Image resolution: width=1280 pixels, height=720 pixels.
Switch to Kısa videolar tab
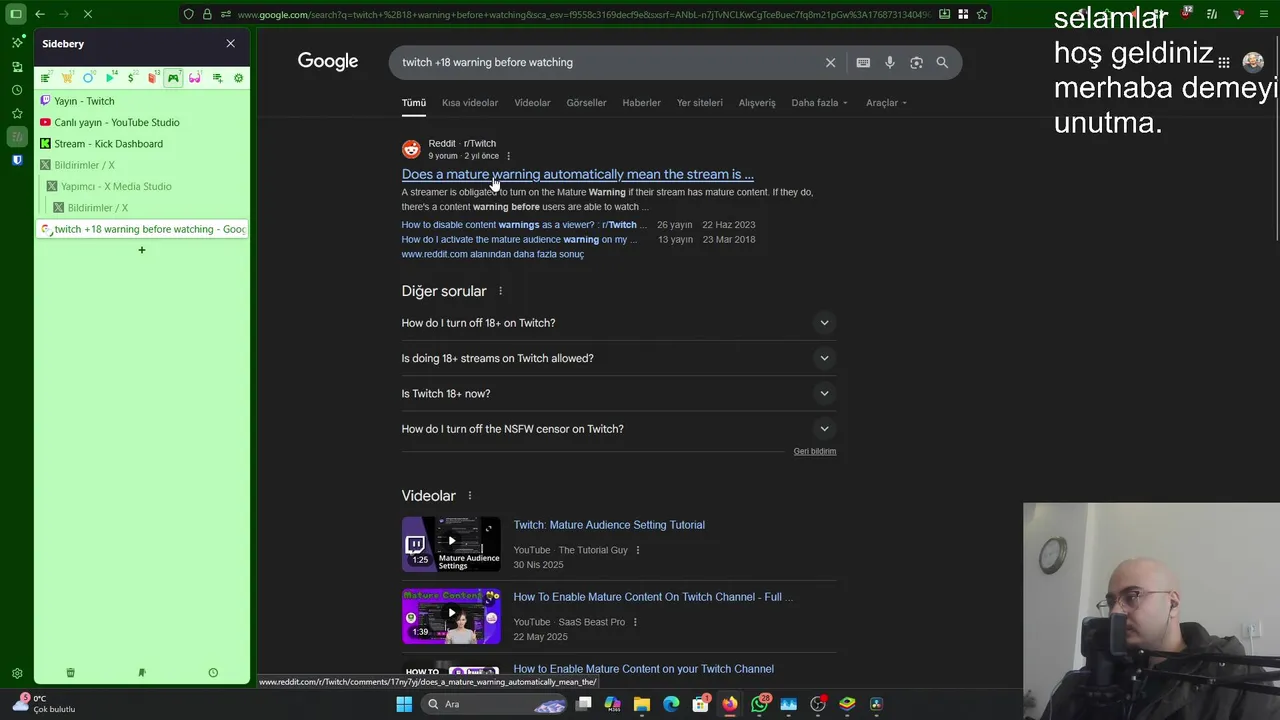click(470, 102)
